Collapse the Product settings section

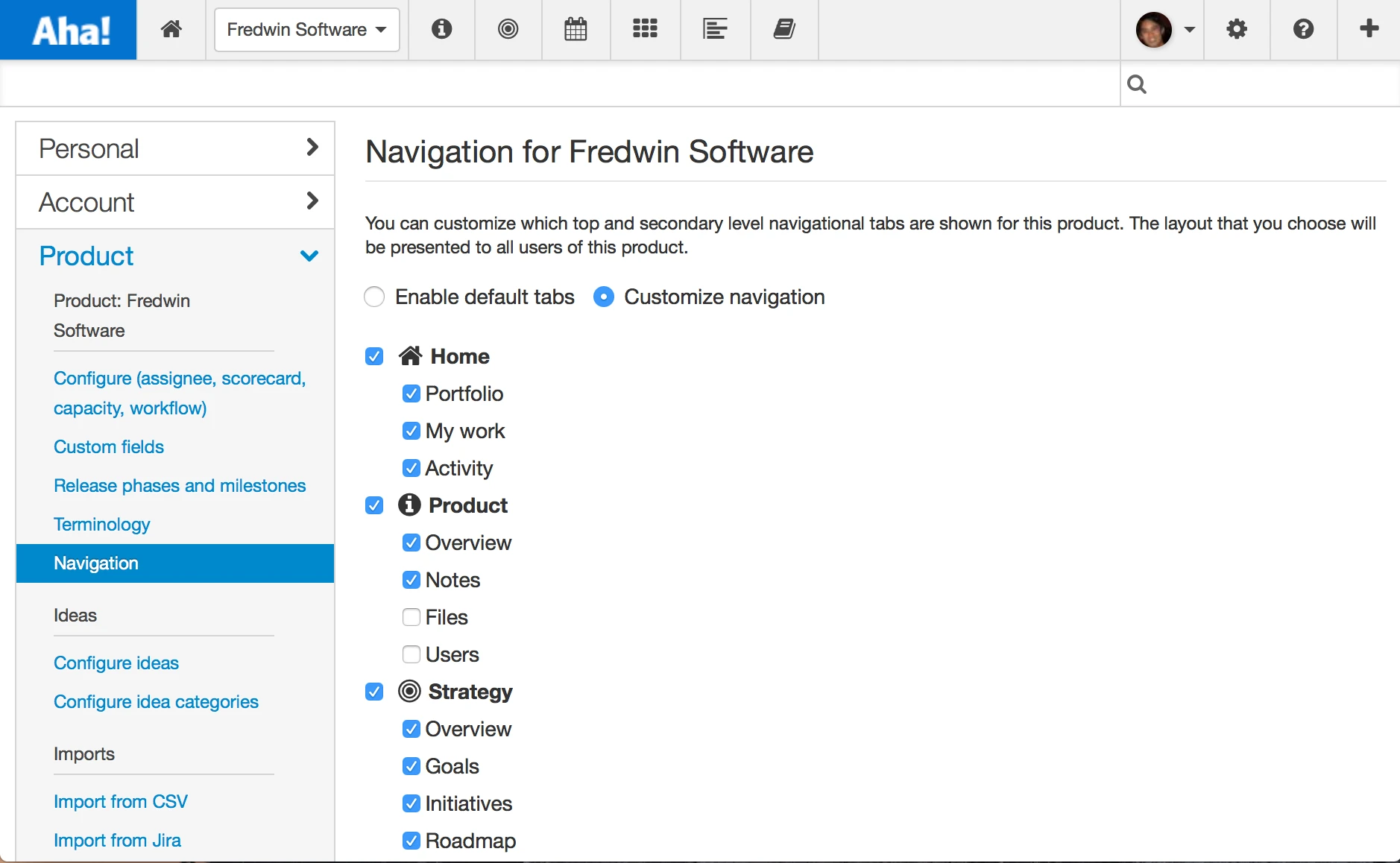tap(175, 256)
